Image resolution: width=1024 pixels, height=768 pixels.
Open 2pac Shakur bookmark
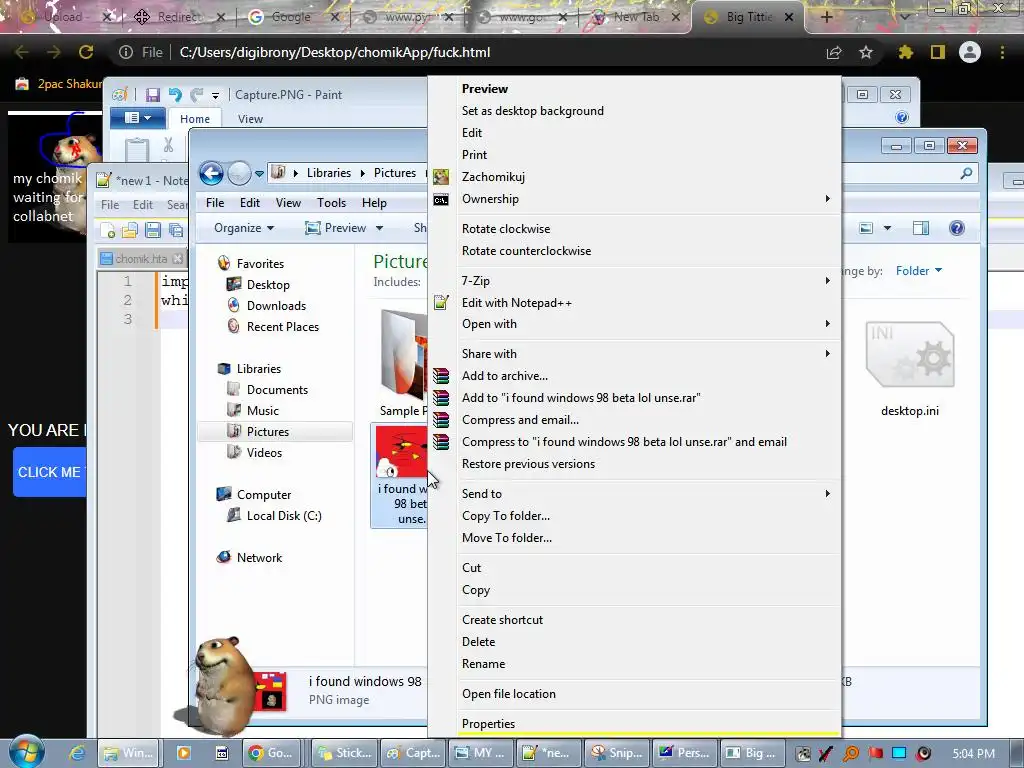tap(60, 84)
